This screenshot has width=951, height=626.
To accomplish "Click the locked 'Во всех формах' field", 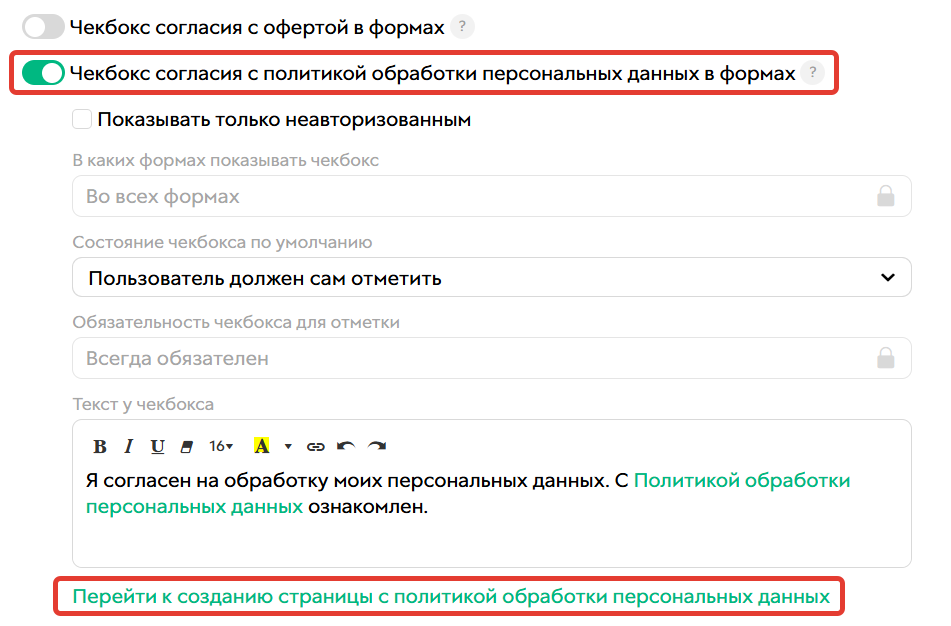I will 491,196.
